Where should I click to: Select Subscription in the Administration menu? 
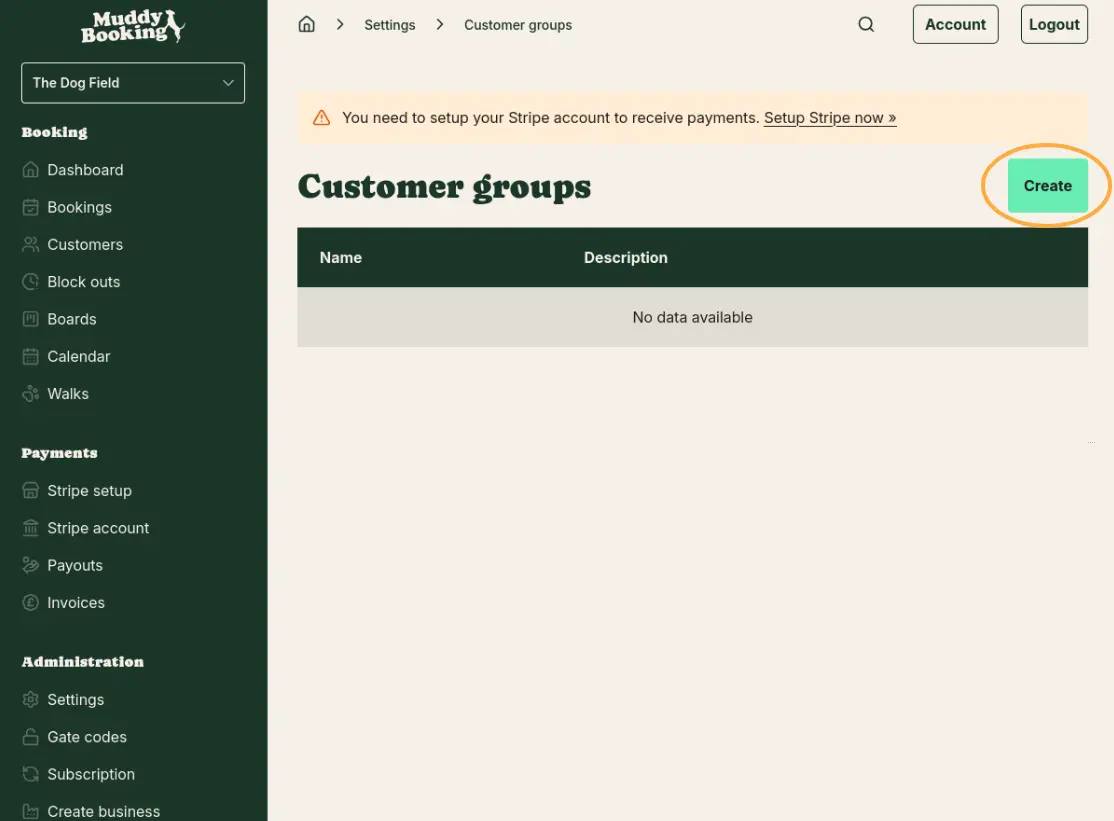pos(91,774)
